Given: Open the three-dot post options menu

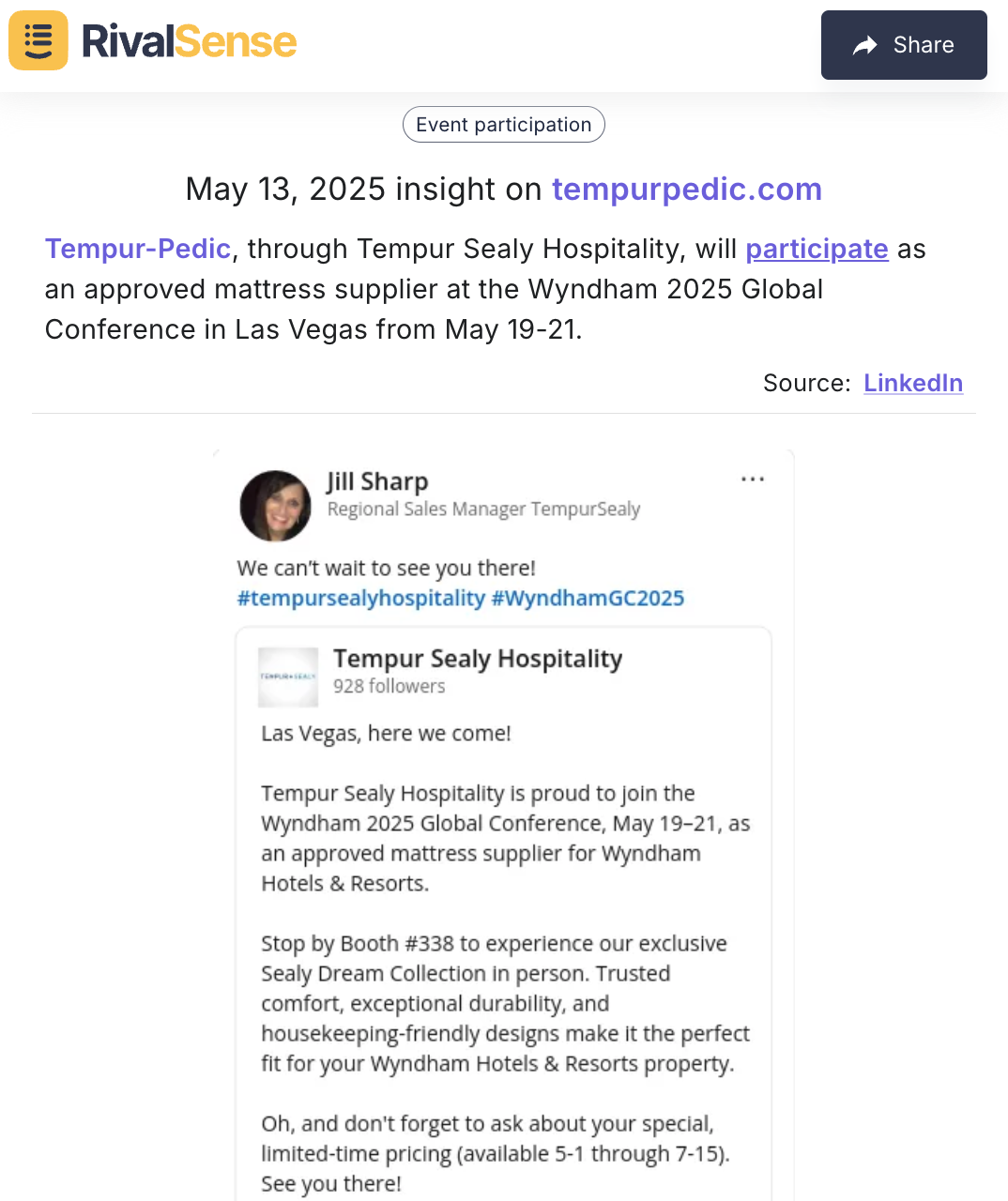Looking at the screenshot, I should 753,479.
